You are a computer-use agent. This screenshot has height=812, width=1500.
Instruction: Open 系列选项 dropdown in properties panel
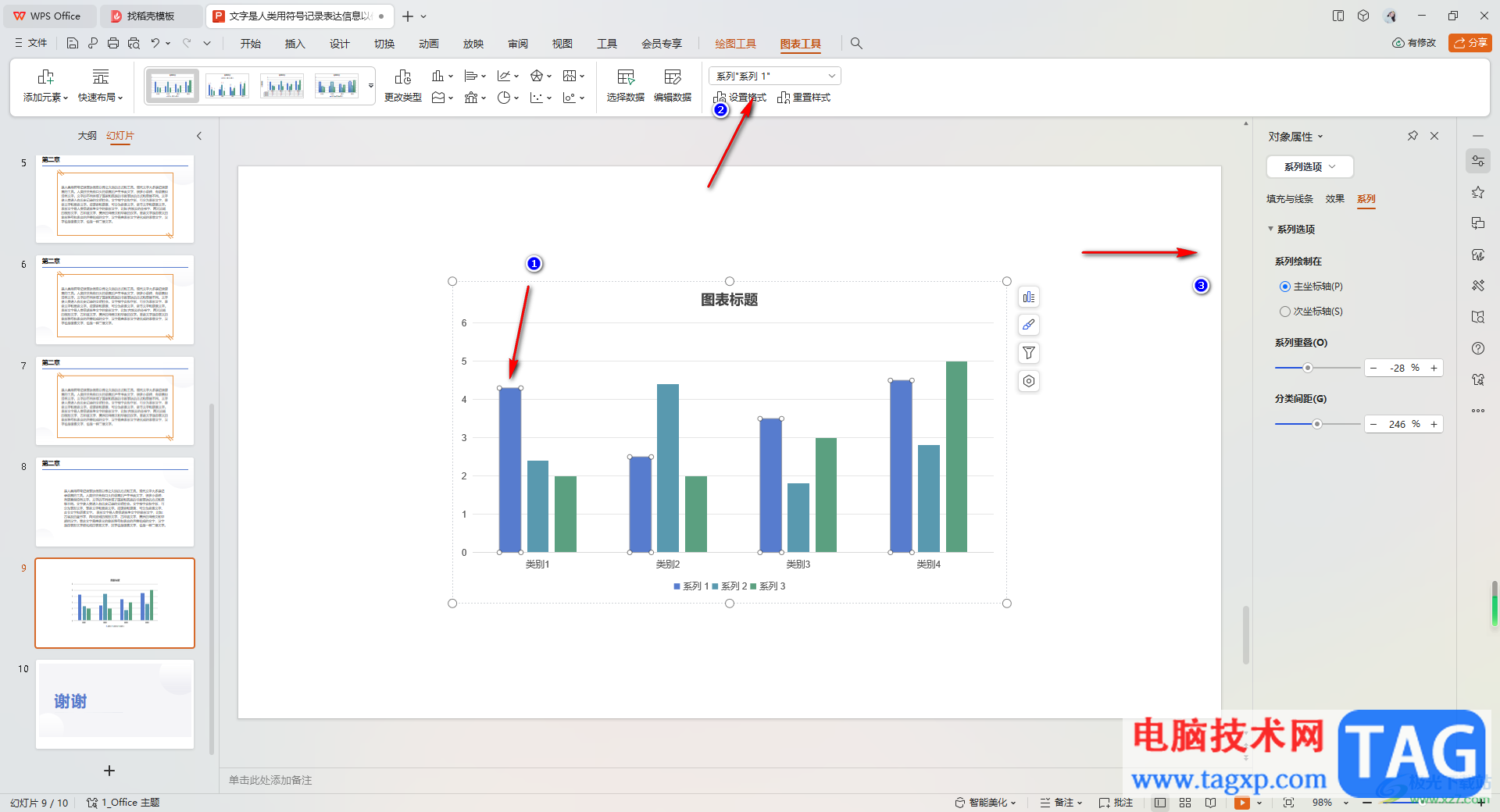(1309, 166)
